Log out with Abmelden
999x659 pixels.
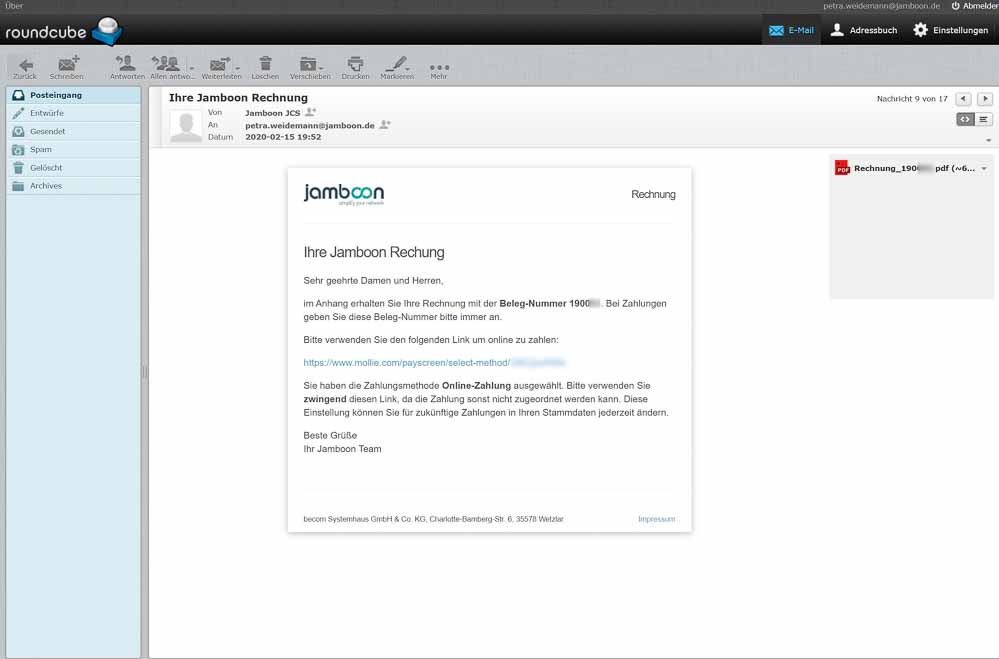coord(975,6)
